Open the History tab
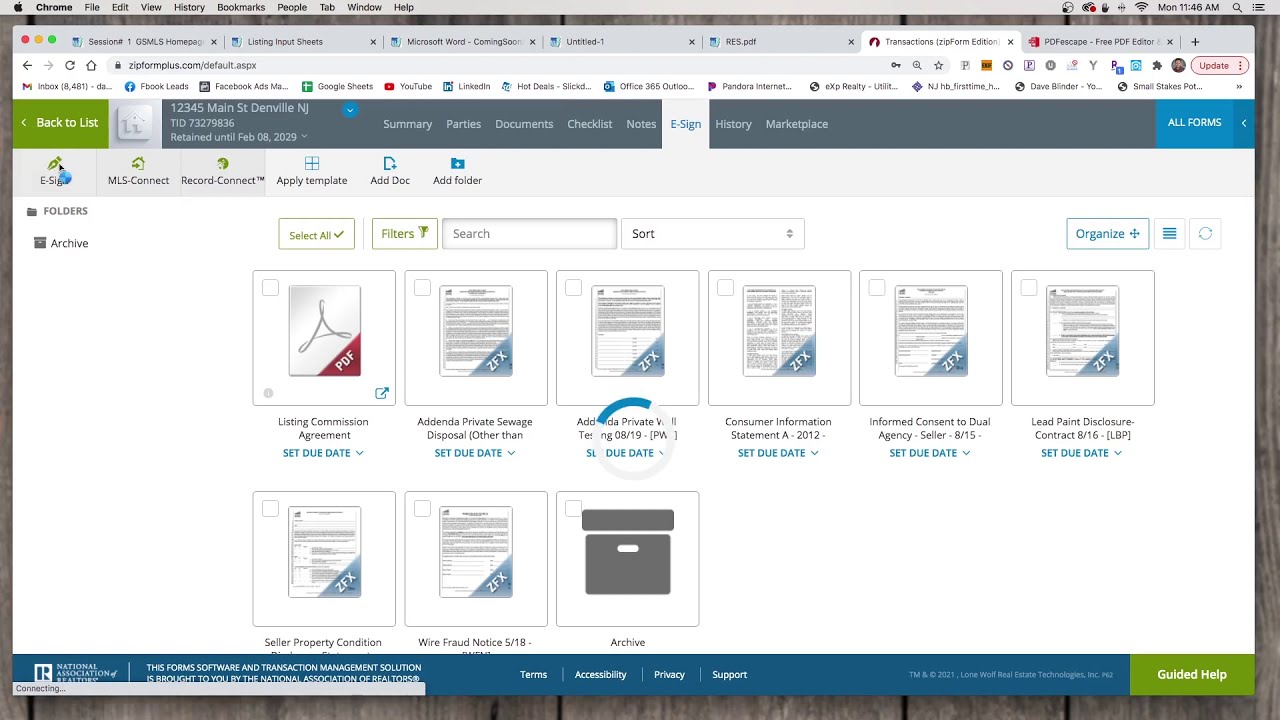This screenshot has height=720, width=1280. (x=733, y=124)
